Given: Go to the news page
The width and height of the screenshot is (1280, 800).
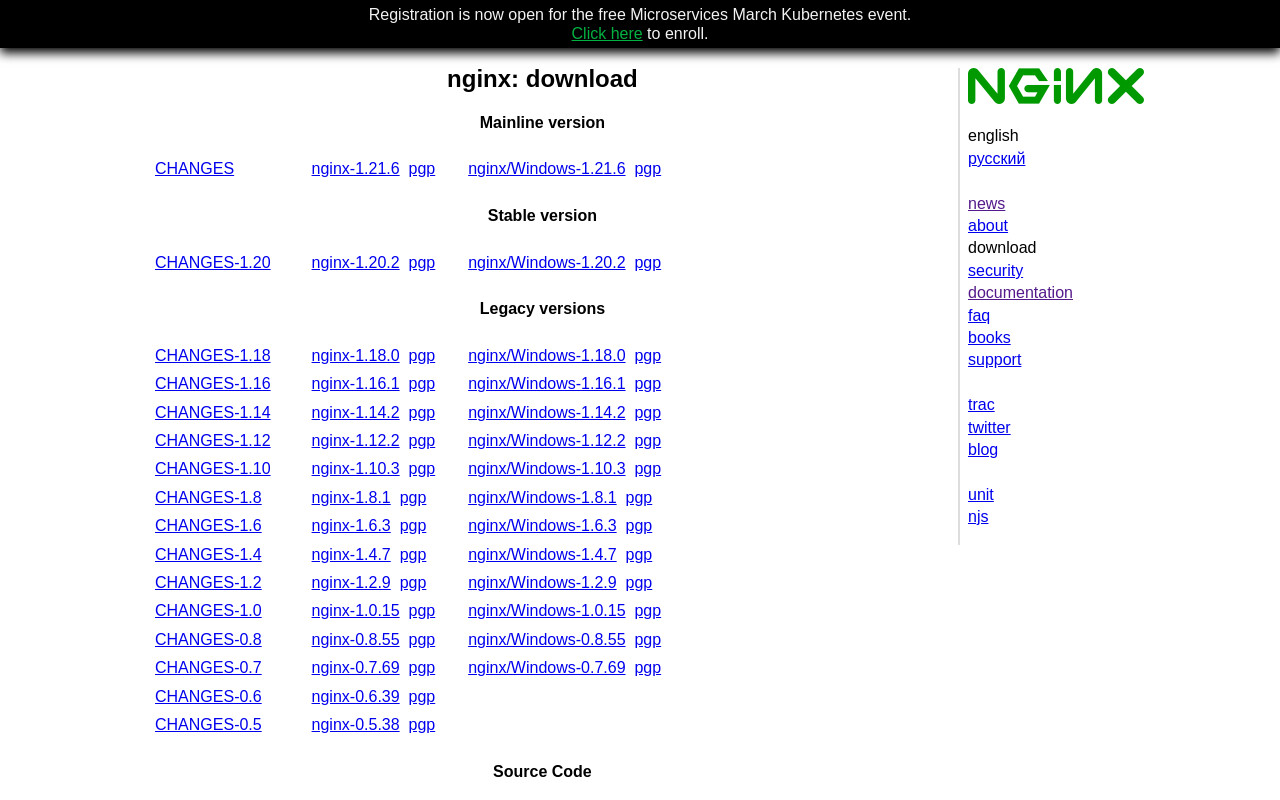Looking at the screenshot, I should (986, 204).
